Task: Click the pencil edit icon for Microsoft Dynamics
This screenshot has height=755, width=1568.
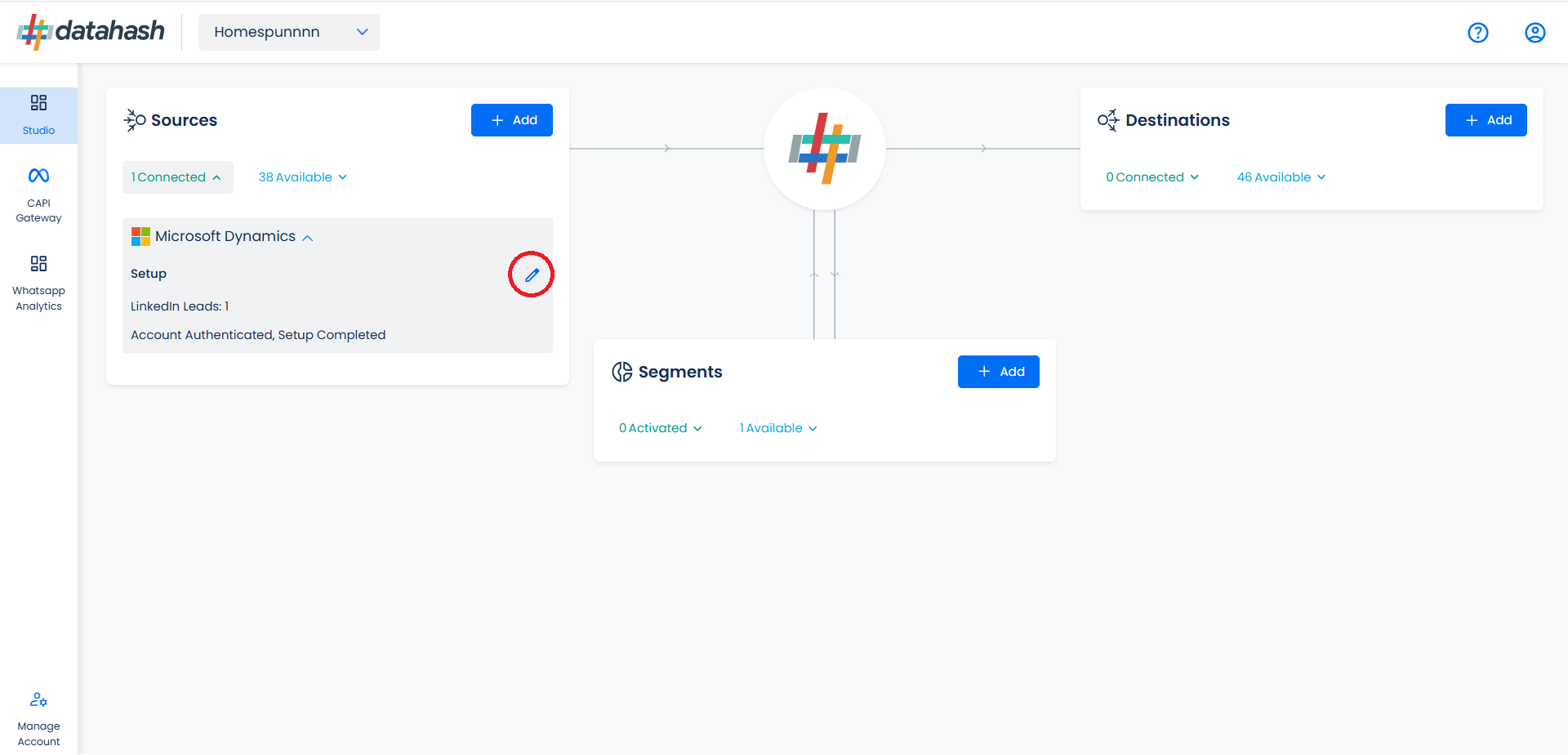Action: tap(532, 275)
